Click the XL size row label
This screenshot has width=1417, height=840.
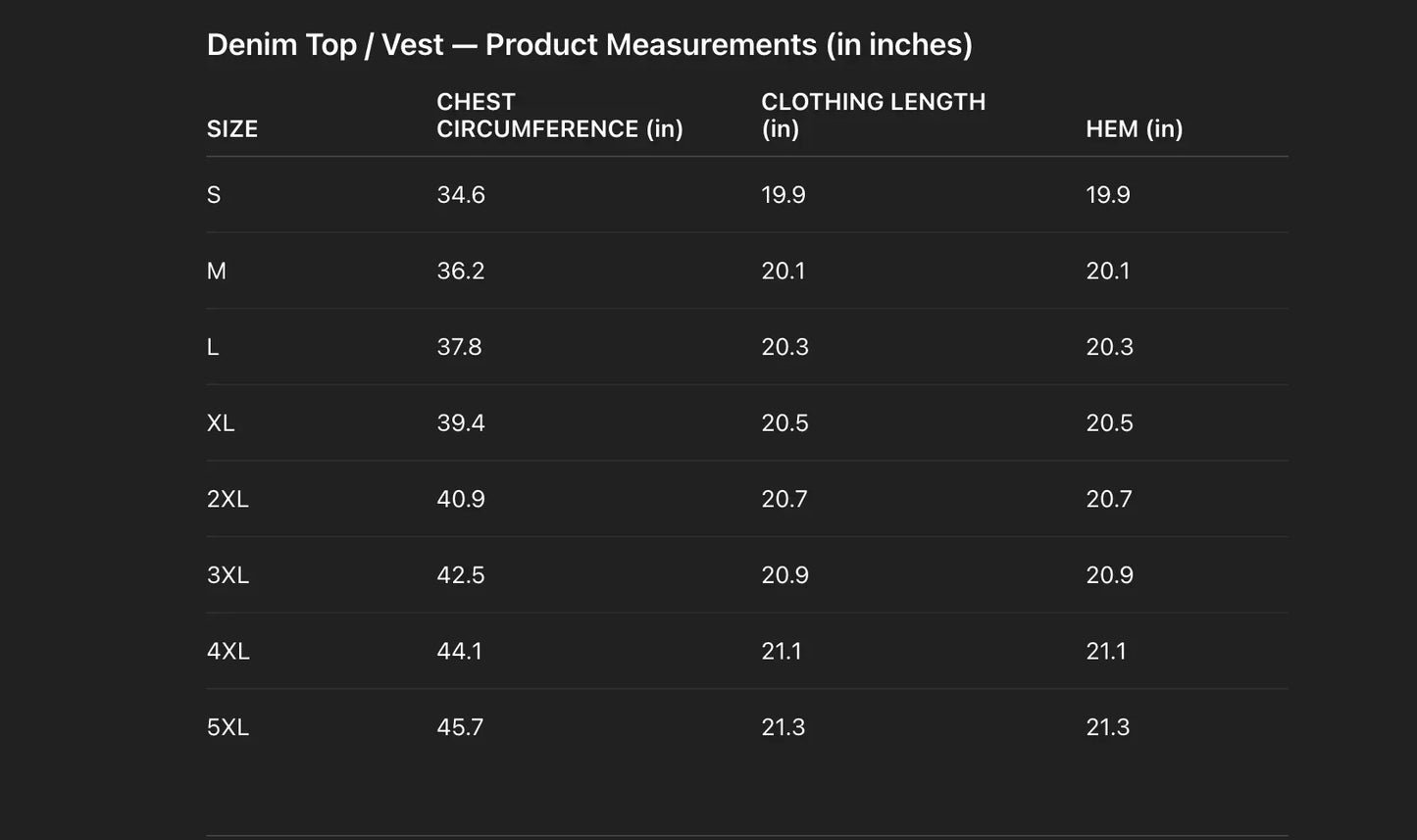pos(221,423)
